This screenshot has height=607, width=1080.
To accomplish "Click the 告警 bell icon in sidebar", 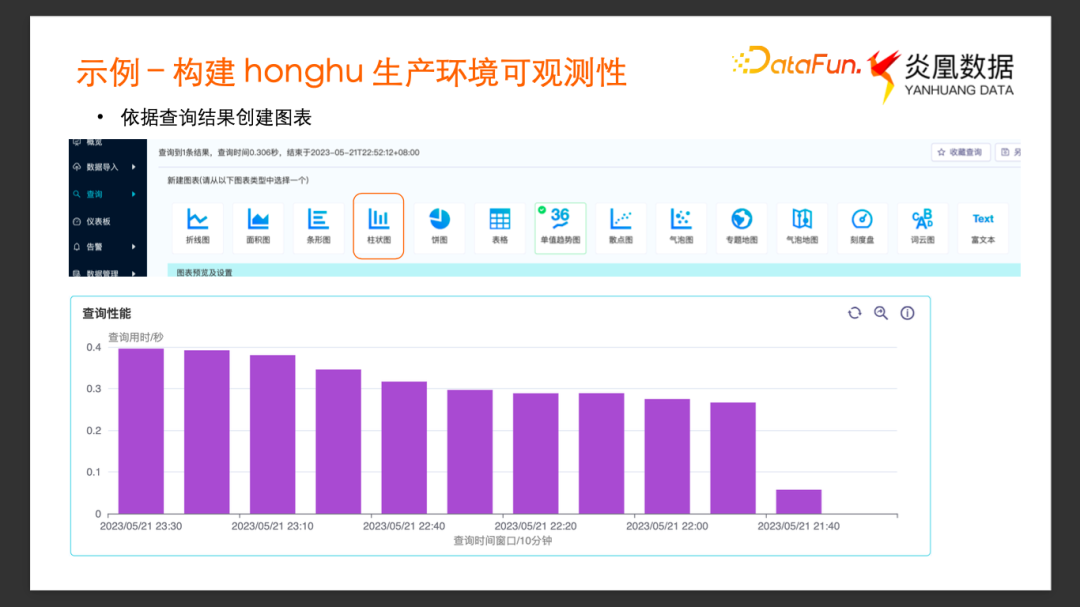I will coord(77,247).
